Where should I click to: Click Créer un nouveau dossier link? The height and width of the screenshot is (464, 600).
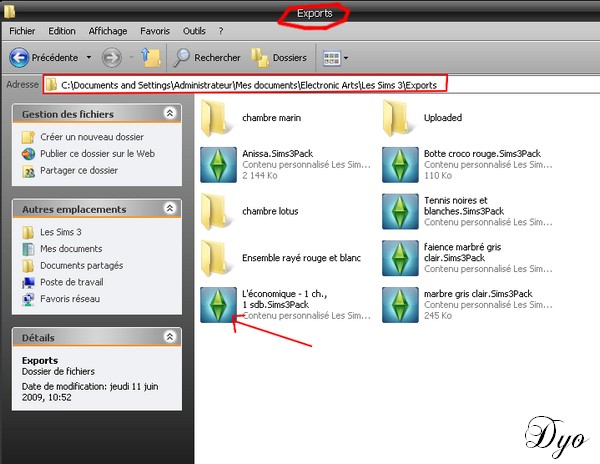pos(92,137)
